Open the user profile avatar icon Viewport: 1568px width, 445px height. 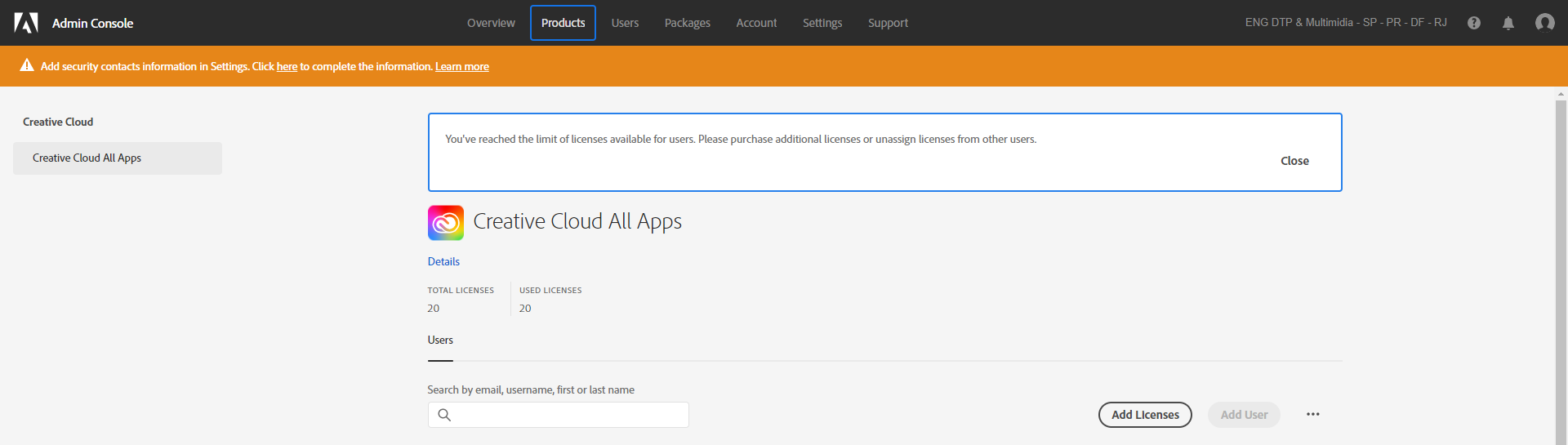pyautogui.click(x=1544, y=23)
